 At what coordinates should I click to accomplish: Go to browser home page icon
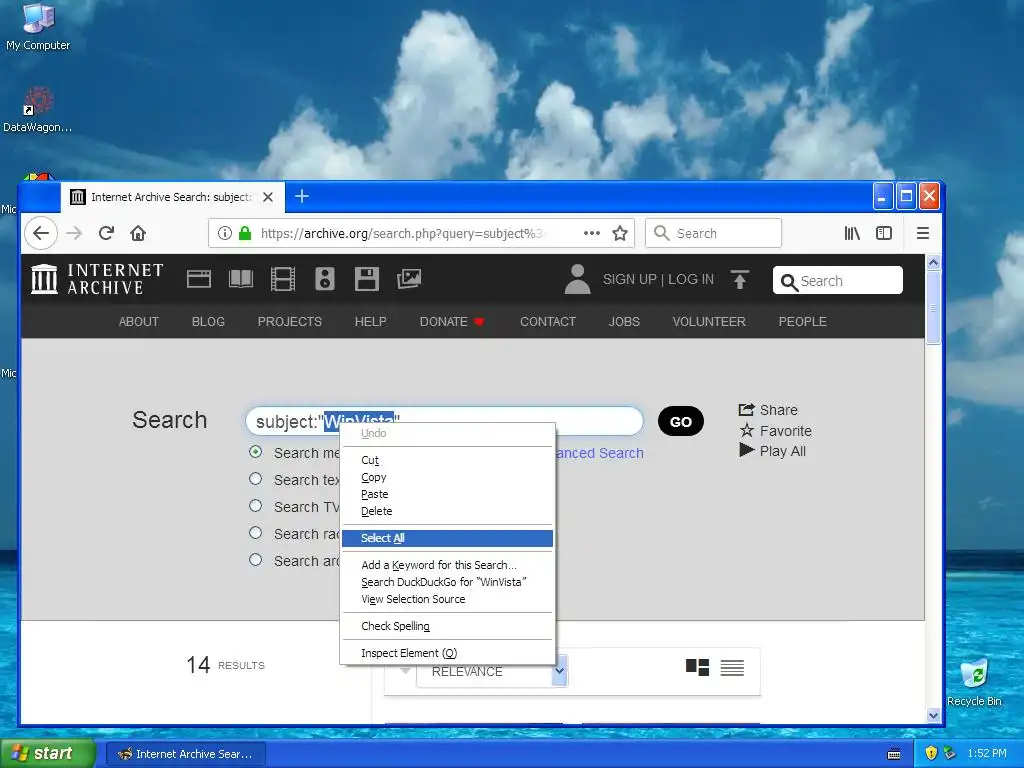(138, 233)
